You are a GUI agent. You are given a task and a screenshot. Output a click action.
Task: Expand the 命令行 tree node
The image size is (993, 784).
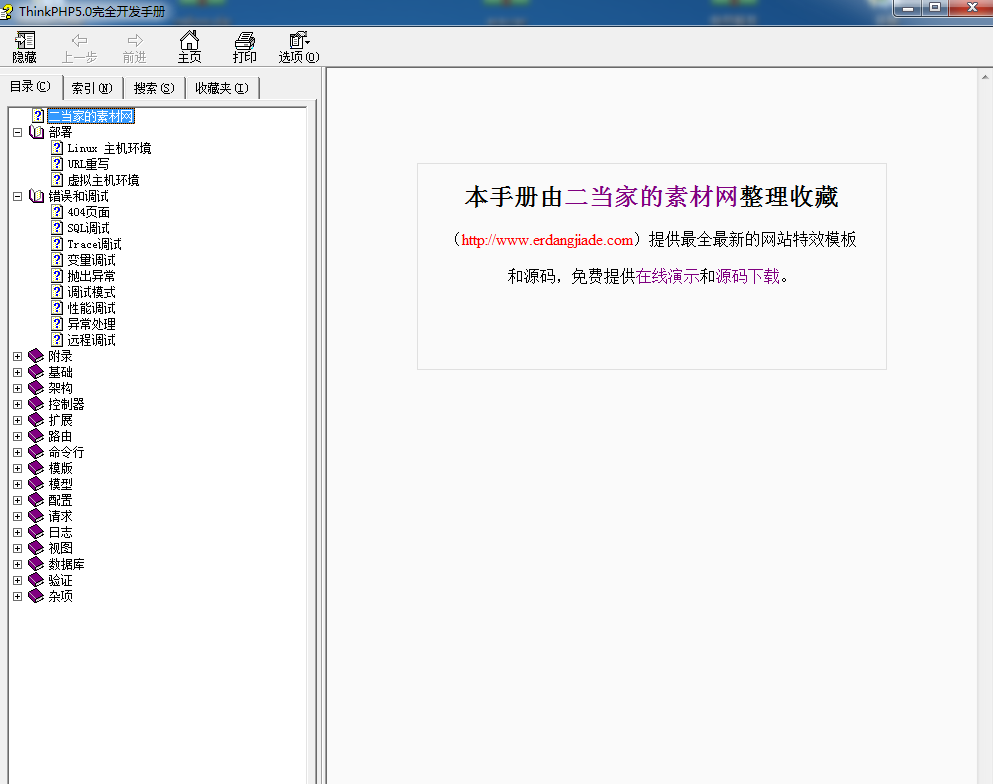click(18, 452)
